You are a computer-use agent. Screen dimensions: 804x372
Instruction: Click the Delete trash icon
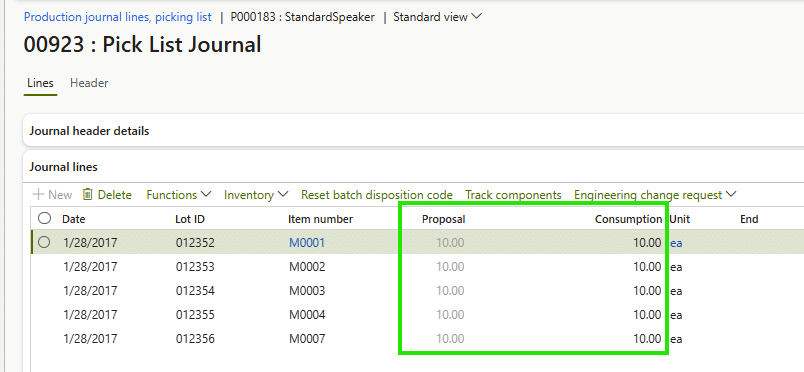[88, 195]
